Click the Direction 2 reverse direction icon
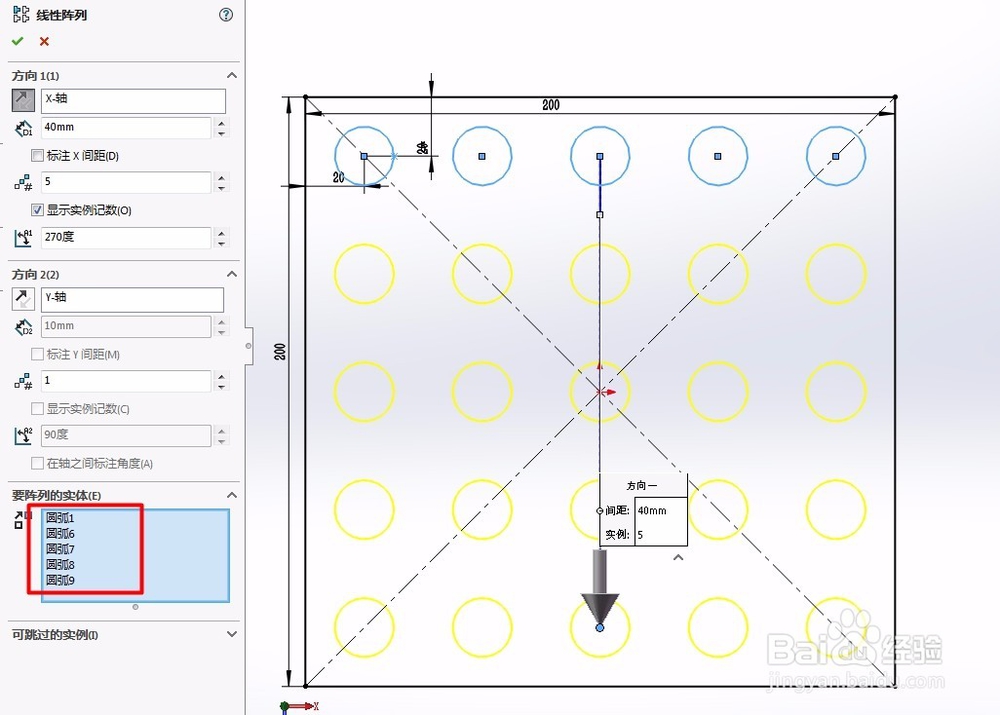1000x715 pixels. point(23,299)
